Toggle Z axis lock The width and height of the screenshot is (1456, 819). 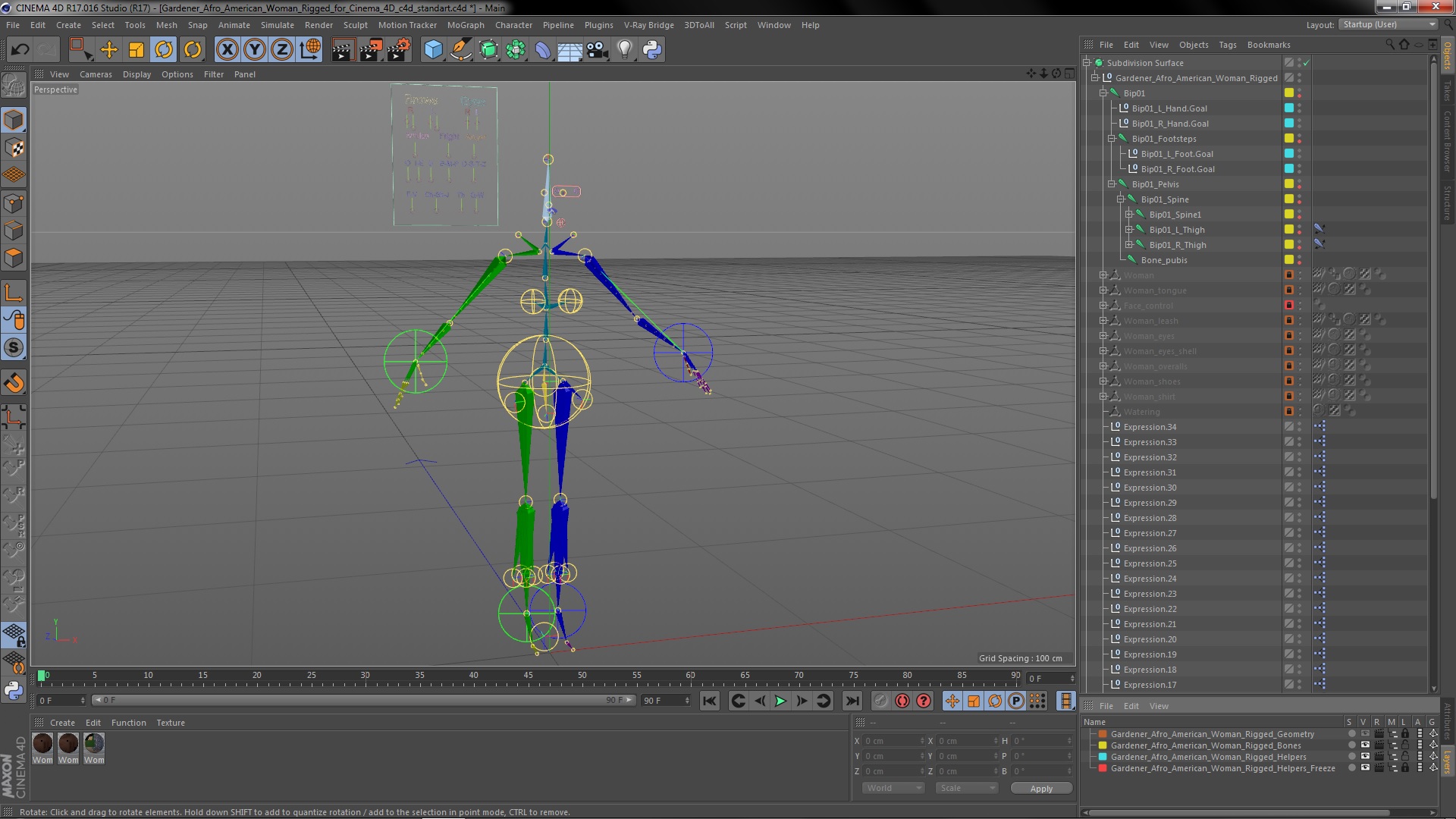tap(282, 50)
